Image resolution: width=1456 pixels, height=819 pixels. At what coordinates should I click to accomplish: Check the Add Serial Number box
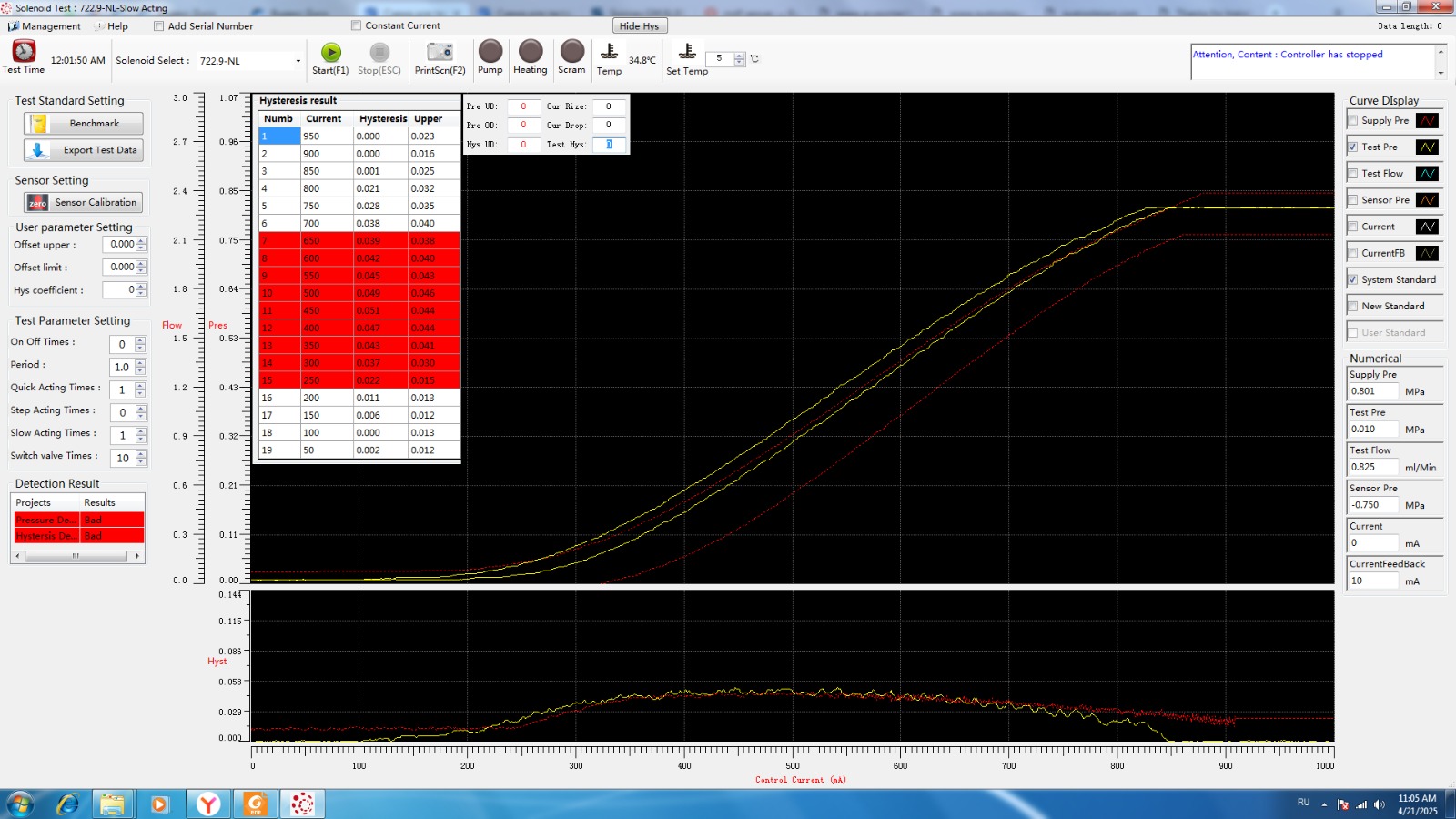pos(159,26)
